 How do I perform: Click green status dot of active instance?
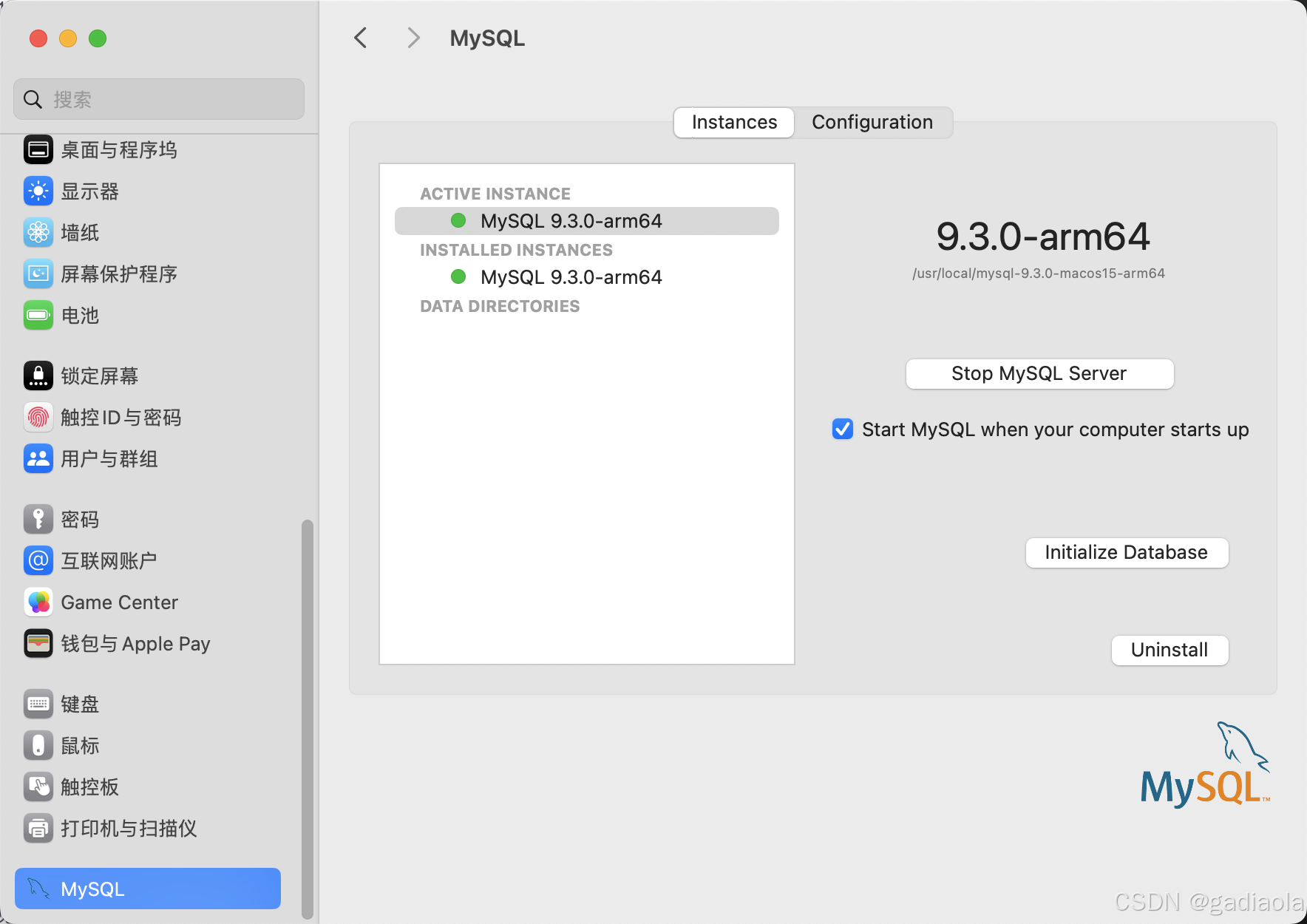458,220
